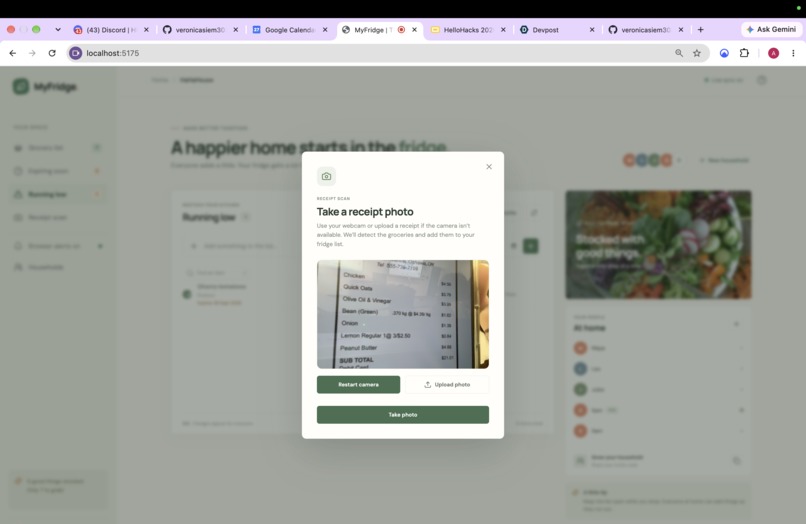Screen dimensions: 806x524
Task: Open the Chrome three-dot menu
Action: tap(793, 53)
